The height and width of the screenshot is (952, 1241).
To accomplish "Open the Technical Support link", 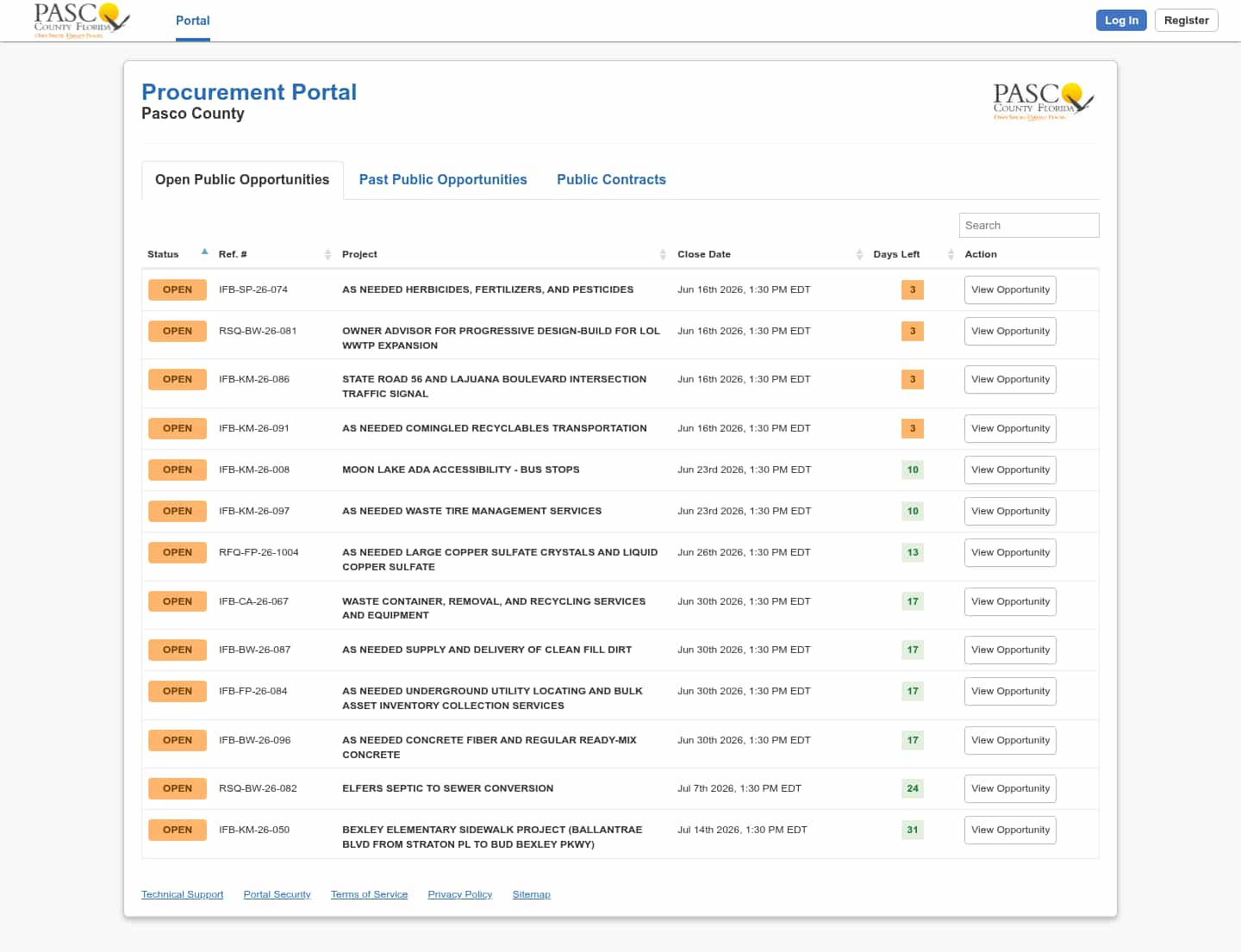I will (182, 894).
